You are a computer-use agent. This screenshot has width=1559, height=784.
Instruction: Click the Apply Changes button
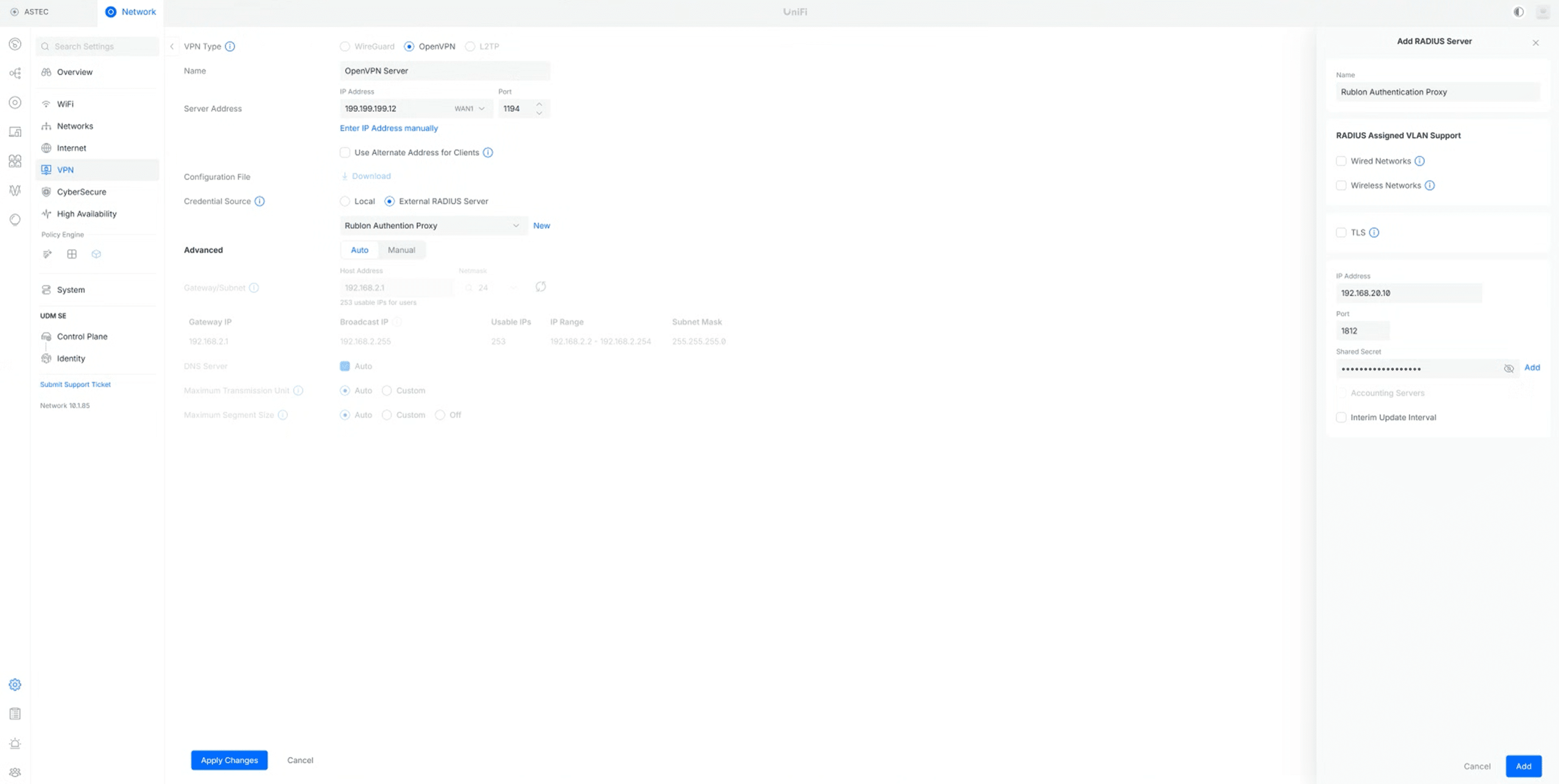click(229, 760)
